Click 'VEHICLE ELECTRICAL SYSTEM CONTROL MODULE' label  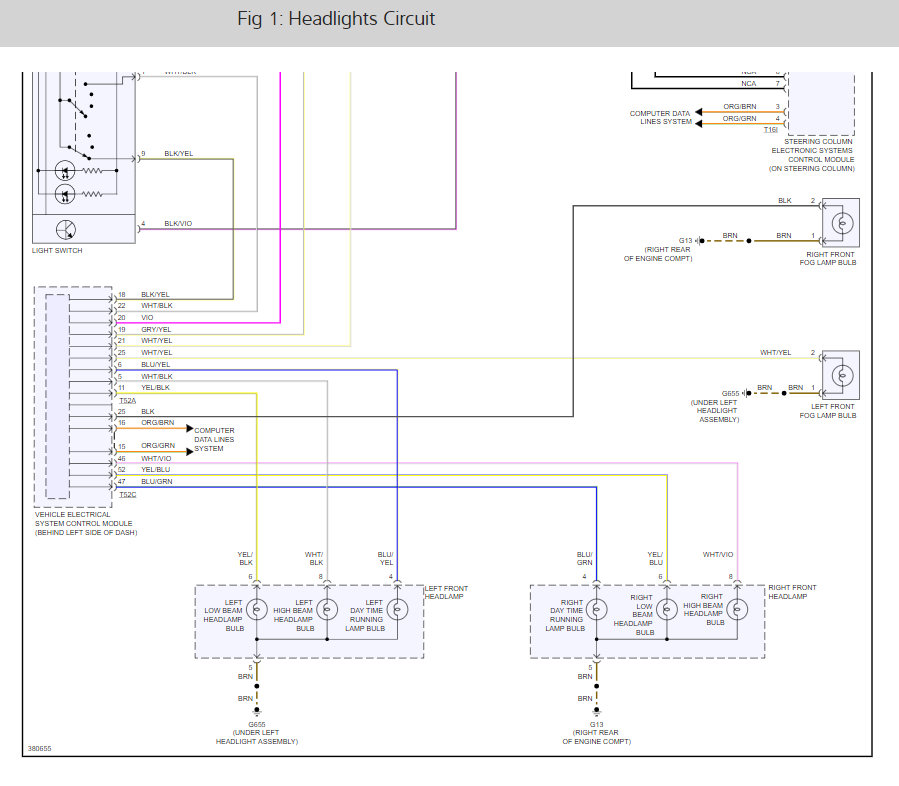86,523
